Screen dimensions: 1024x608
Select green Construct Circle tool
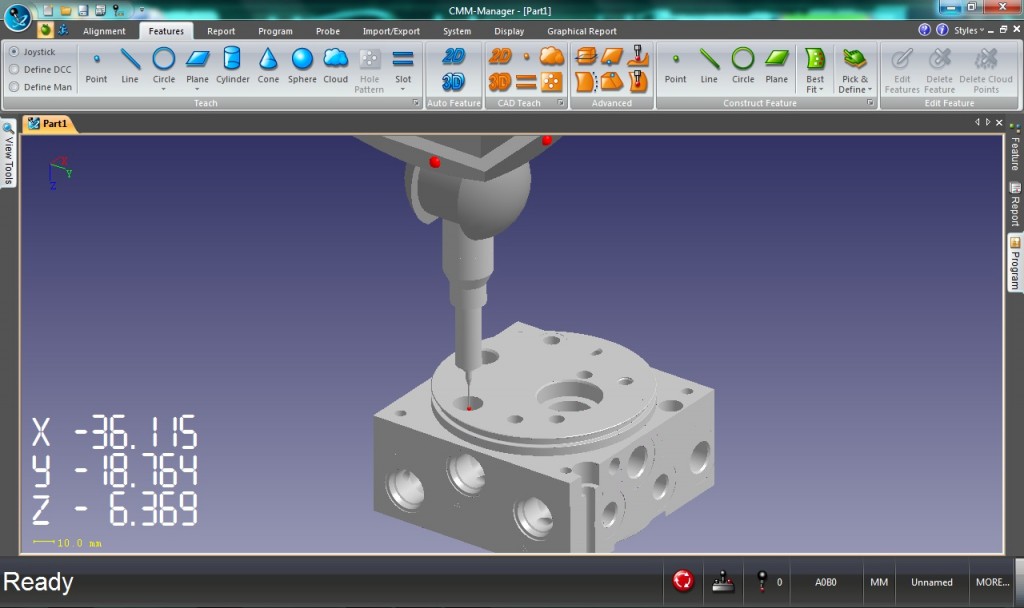[x=743, y=66]
